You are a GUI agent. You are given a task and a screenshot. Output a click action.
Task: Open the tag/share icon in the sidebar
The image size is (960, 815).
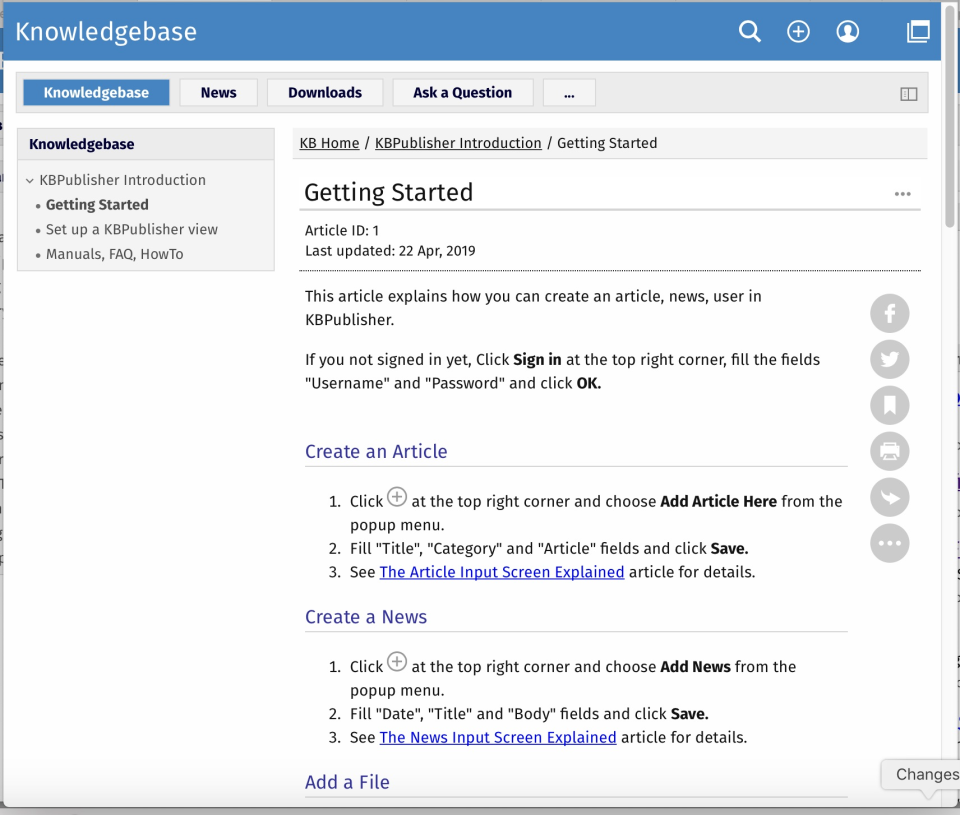coord(889,497)
